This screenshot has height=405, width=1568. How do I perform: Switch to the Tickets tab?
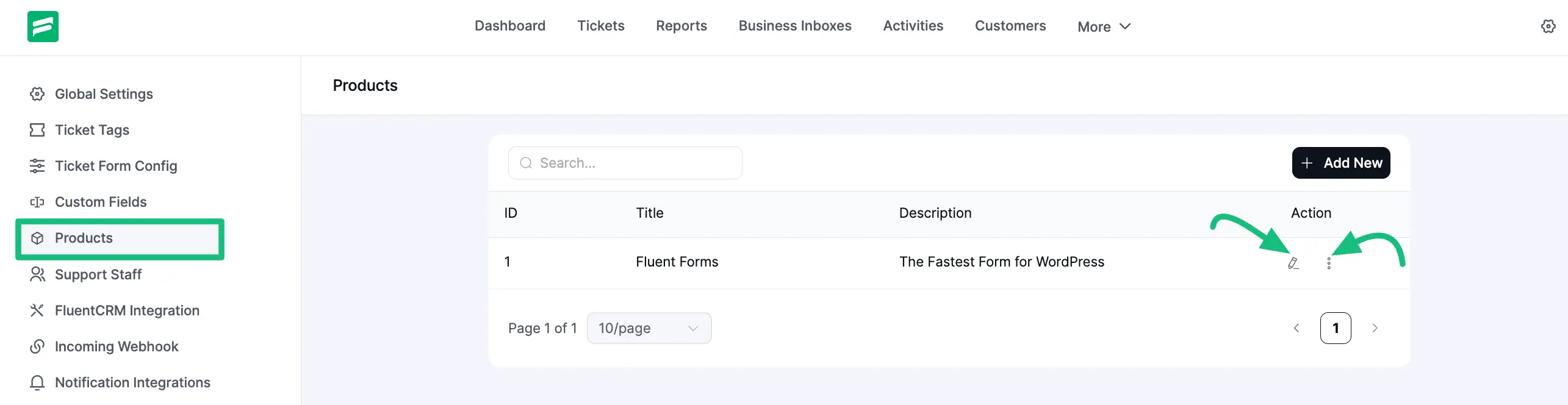coord(600,26)
